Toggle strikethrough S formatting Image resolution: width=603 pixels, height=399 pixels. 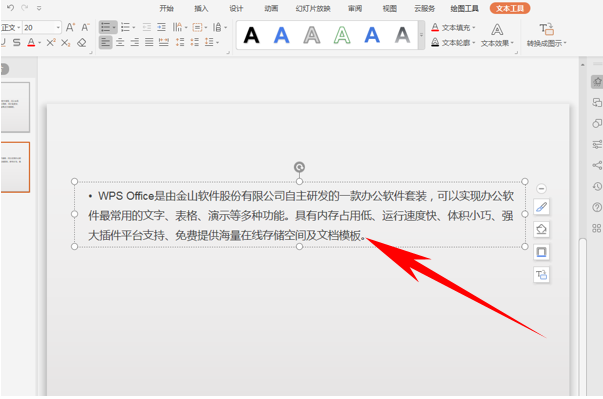pos(17,43)
